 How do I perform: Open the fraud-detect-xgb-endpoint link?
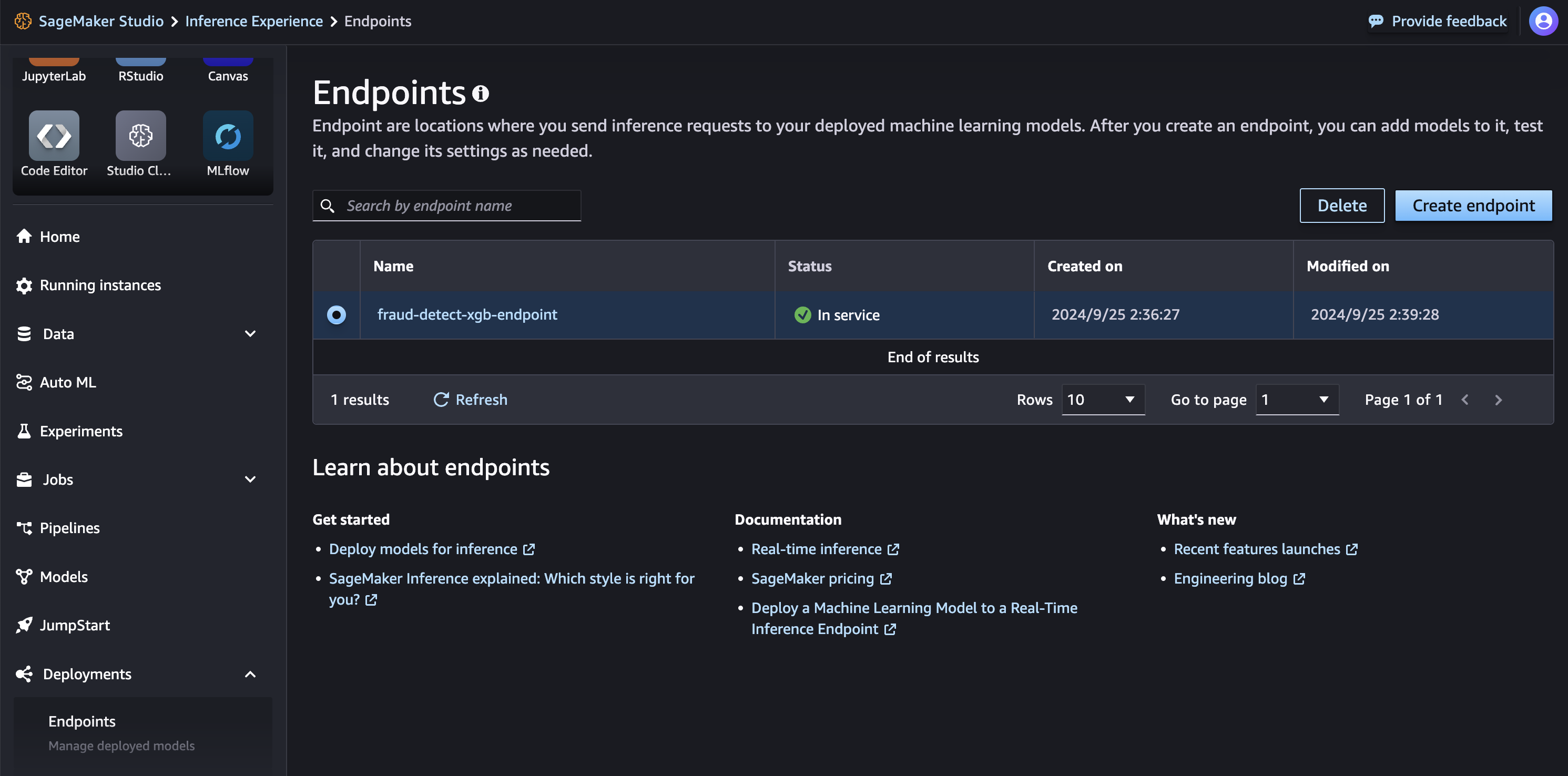click(467, 315)
